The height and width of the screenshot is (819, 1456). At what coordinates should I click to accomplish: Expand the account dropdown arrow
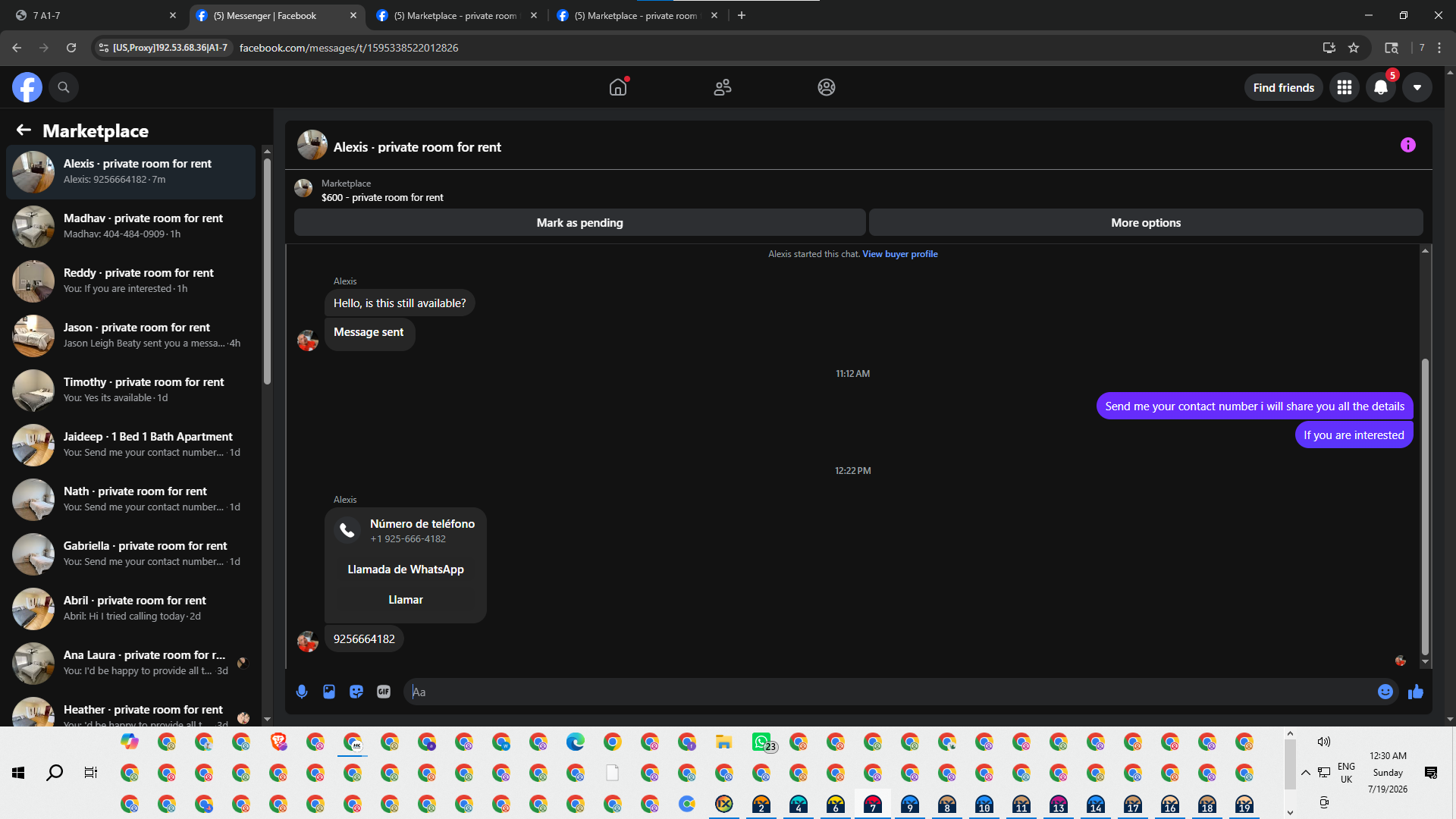(x=1417, y=87)
